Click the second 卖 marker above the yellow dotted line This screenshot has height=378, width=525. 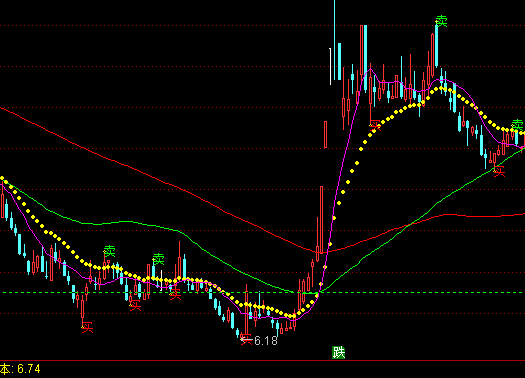click(158, 259)
